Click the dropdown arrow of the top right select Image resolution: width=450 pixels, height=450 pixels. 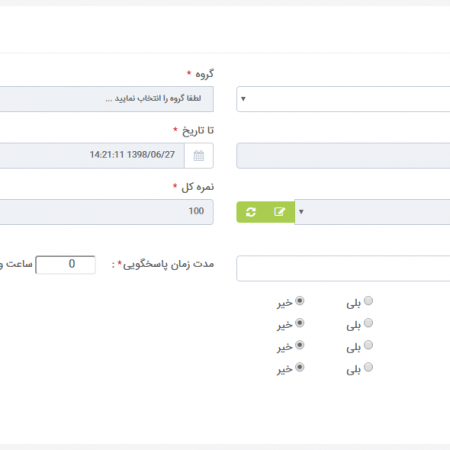click(x=243, y=99)
